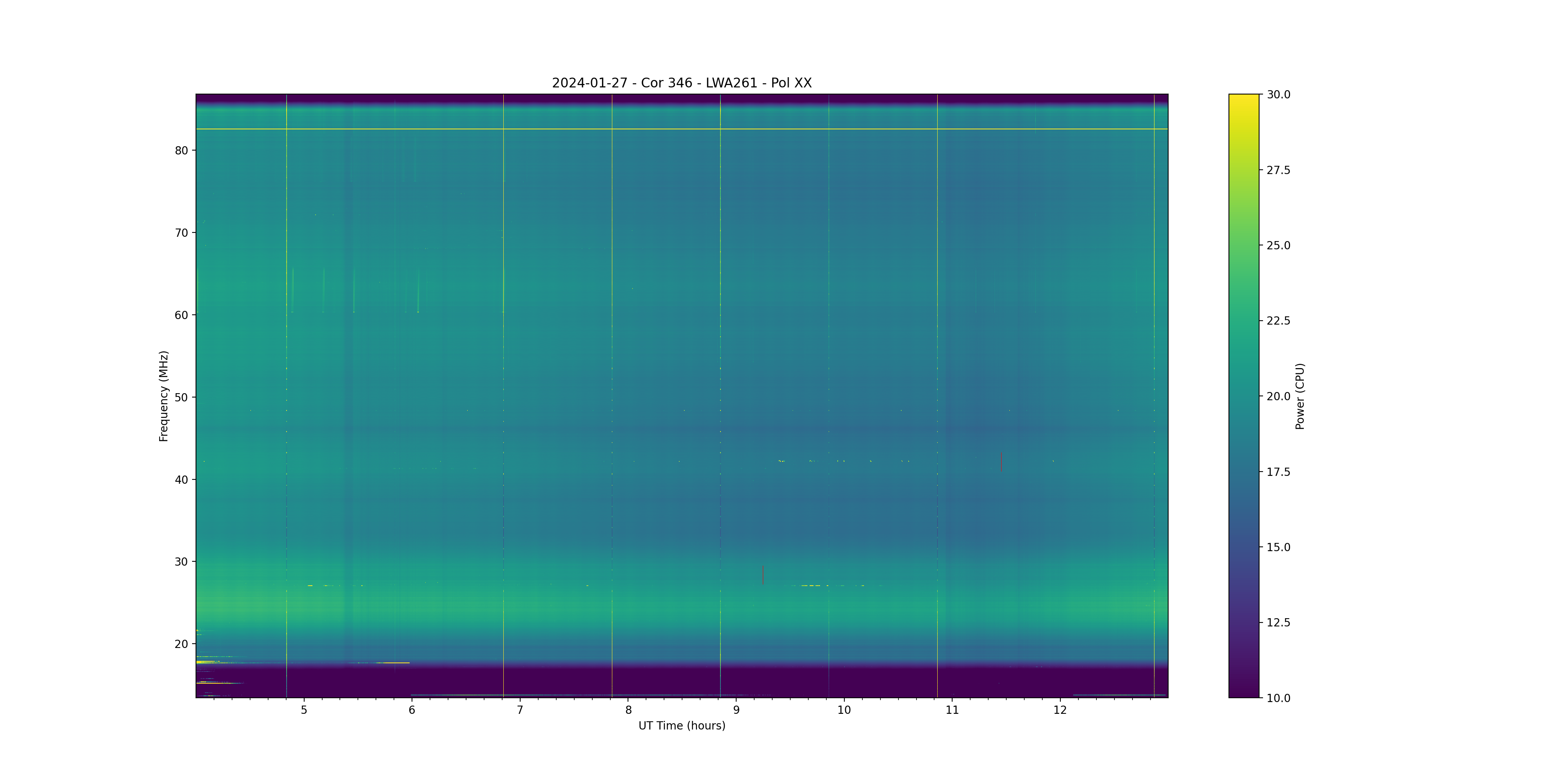Click y-axis tick label 80
Image resolution: width=1568 pixels, height=784 pixels.
[181, 151]
